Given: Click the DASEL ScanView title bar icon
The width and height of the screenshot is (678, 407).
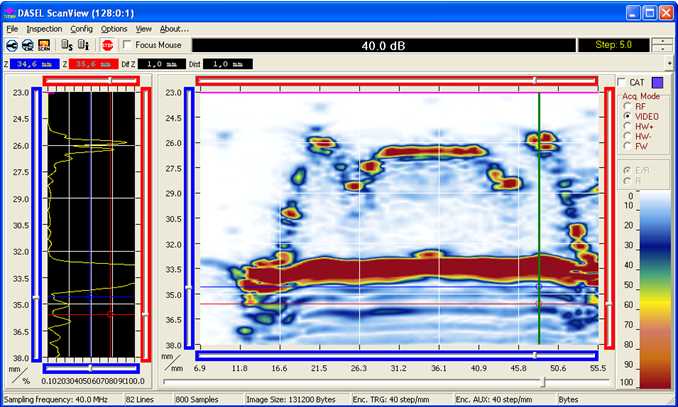Looking at the screenshot, I should pos(10,11).
